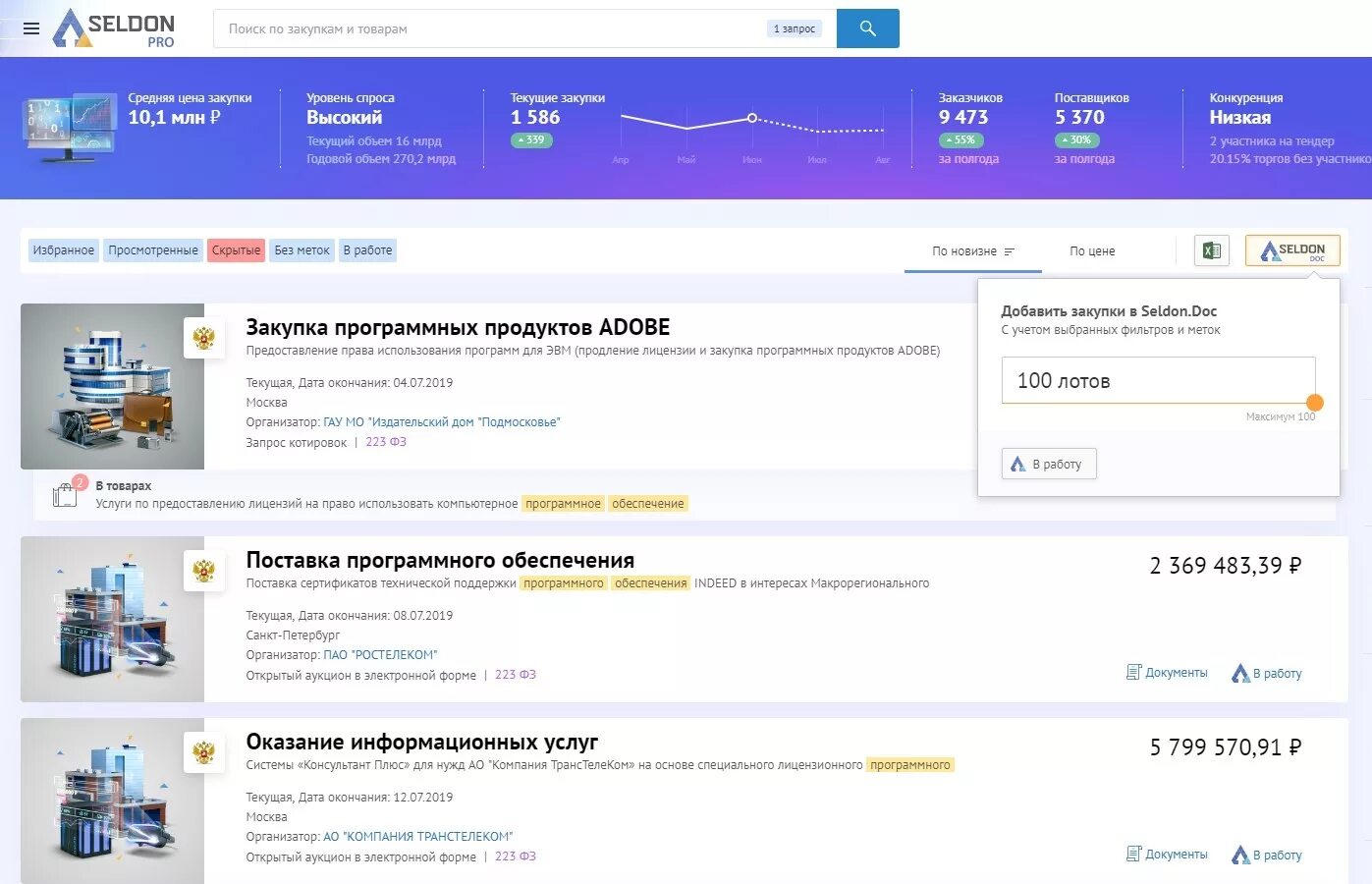1372x884 pixels.
Task: Click 223 ФЗ label of ADOBE lot
Action: [x=386, y=442]
